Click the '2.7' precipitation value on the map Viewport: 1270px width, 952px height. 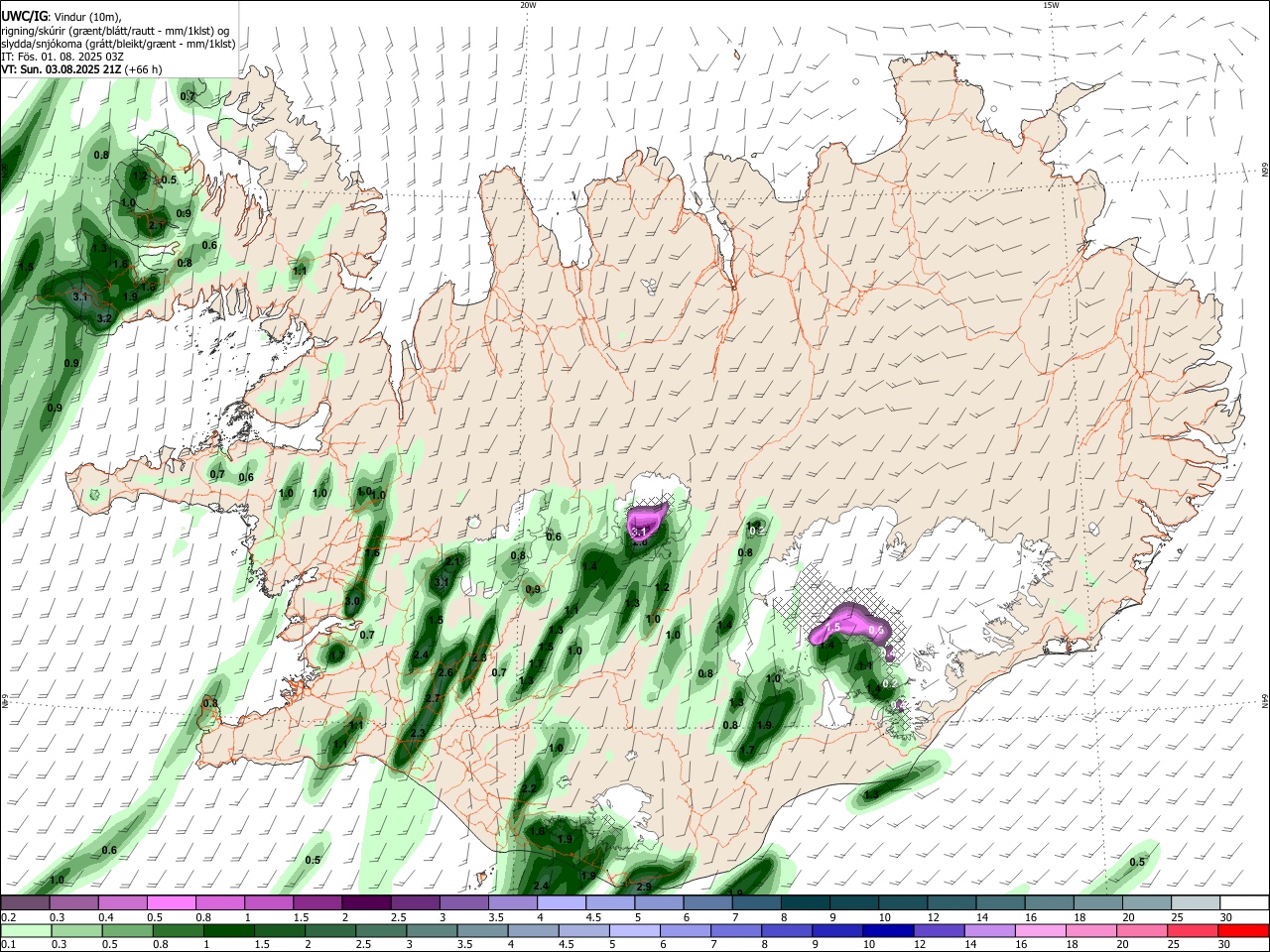point(433,698)
